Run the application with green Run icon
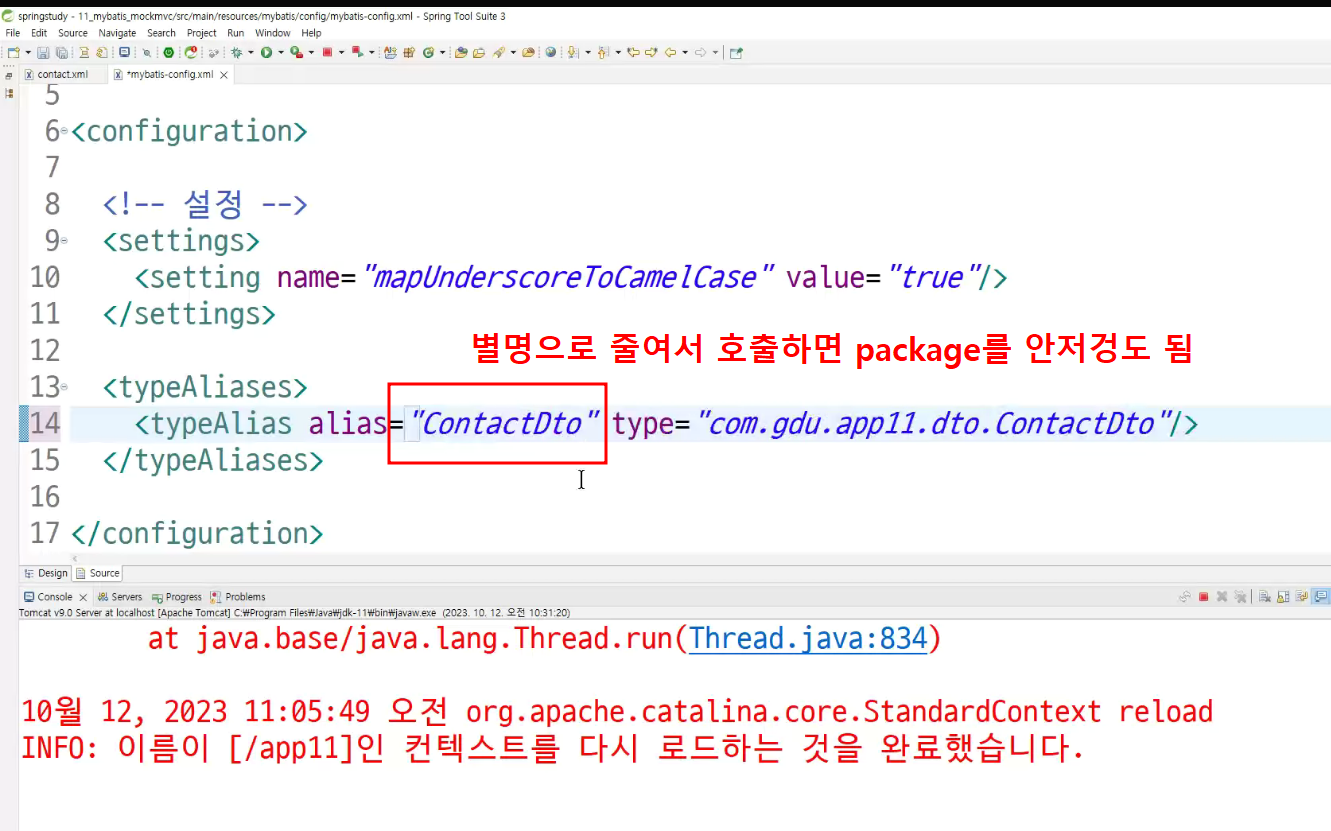The width and height of the screenshot is (1331, 831). click(x=266, y=52)
